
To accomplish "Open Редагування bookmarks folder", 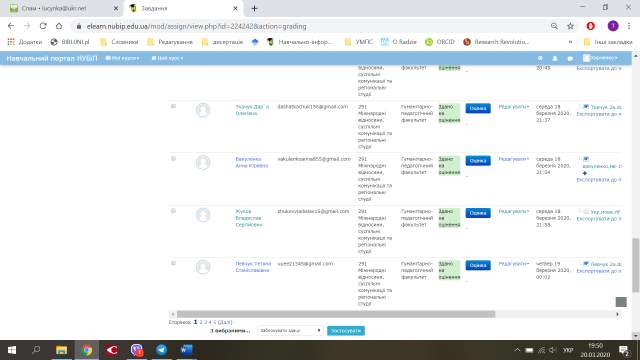I will click(170, 42).
